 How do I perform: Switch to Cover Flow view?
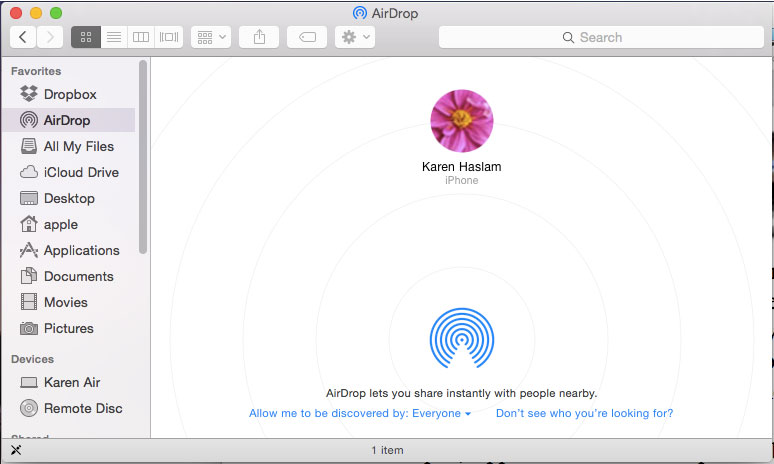coord(169,37)
